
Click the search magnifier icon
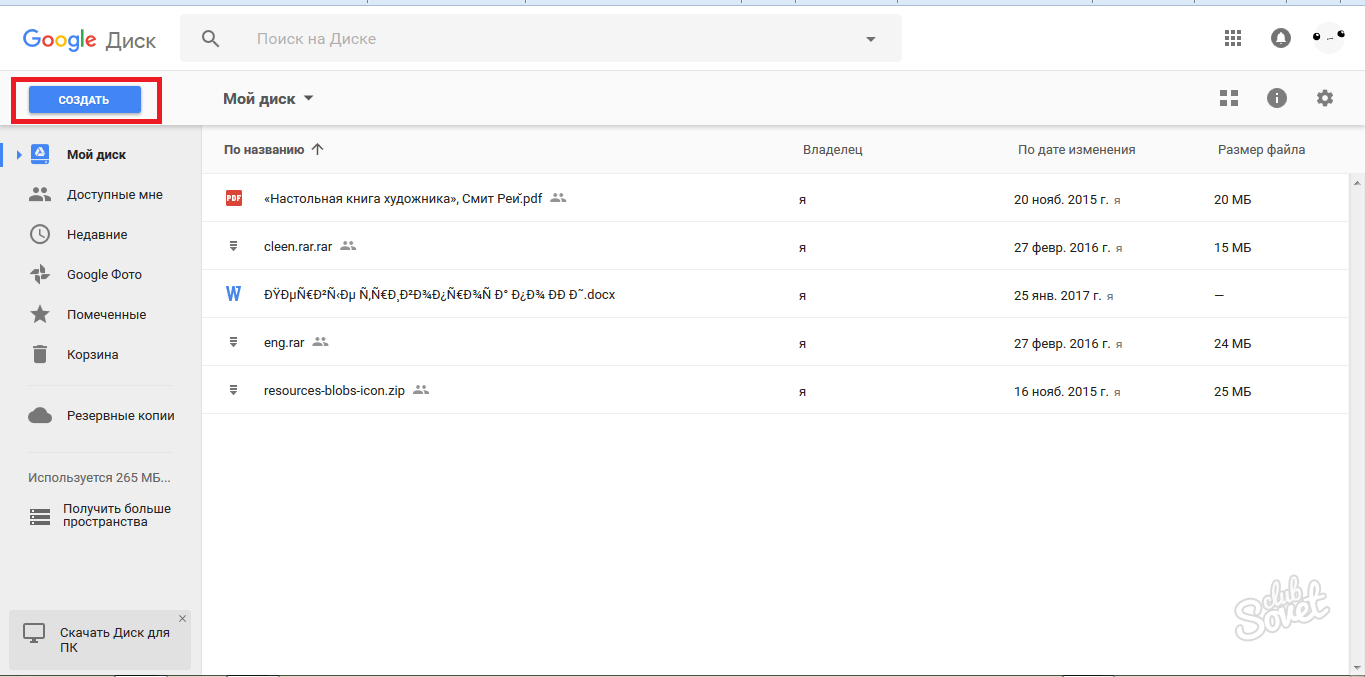tap(210, 39)
